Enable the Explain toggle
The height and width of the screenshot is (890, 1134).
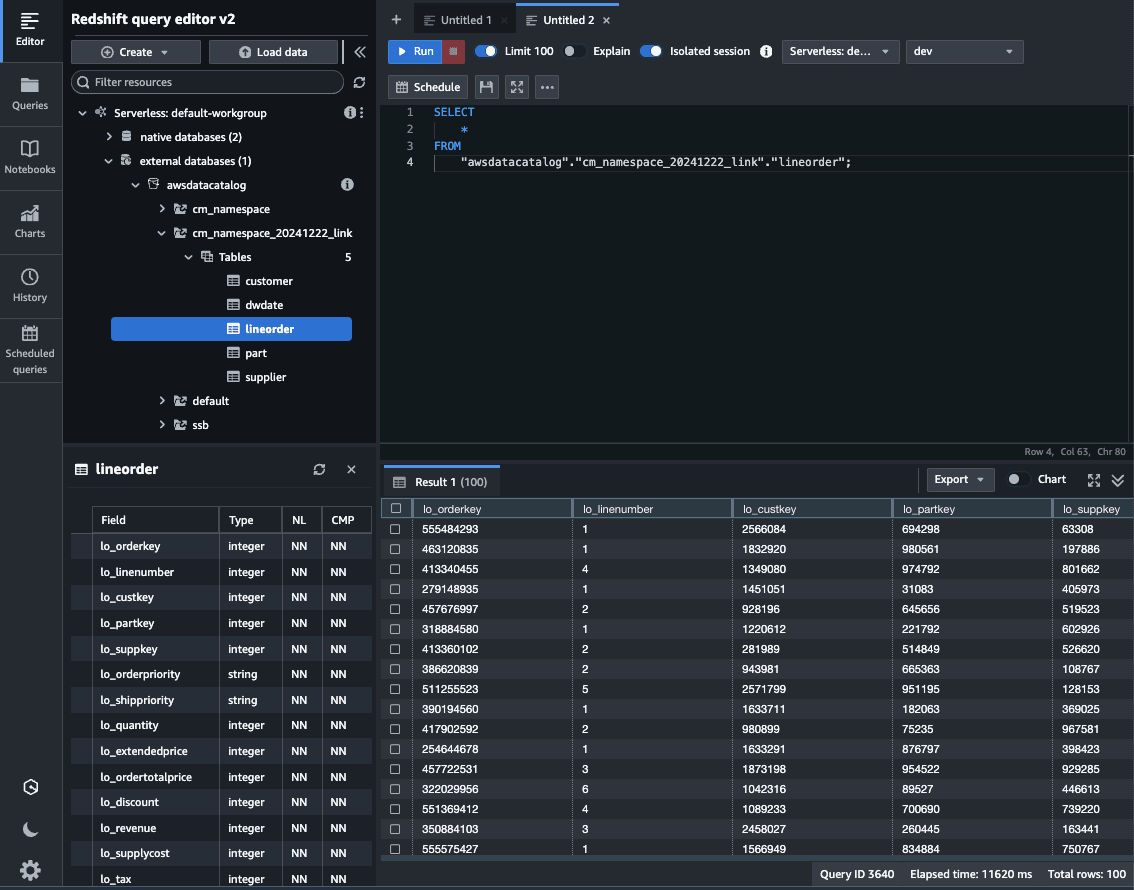point(574,50)
